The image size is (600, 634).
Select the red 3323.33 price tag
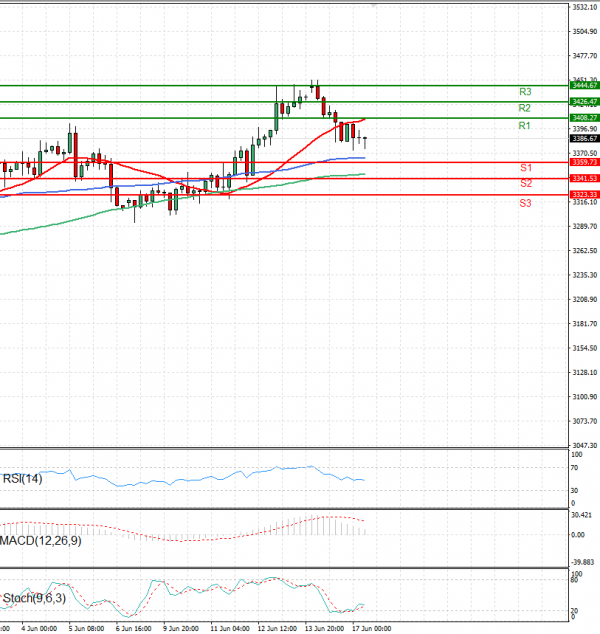pos(585,194)
